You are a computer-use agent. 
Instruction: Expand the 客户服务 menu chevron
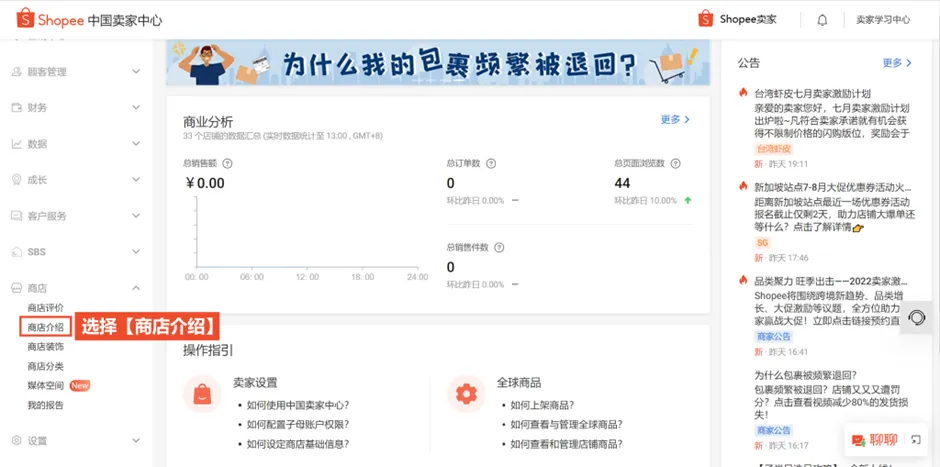[x=136, y=216]
